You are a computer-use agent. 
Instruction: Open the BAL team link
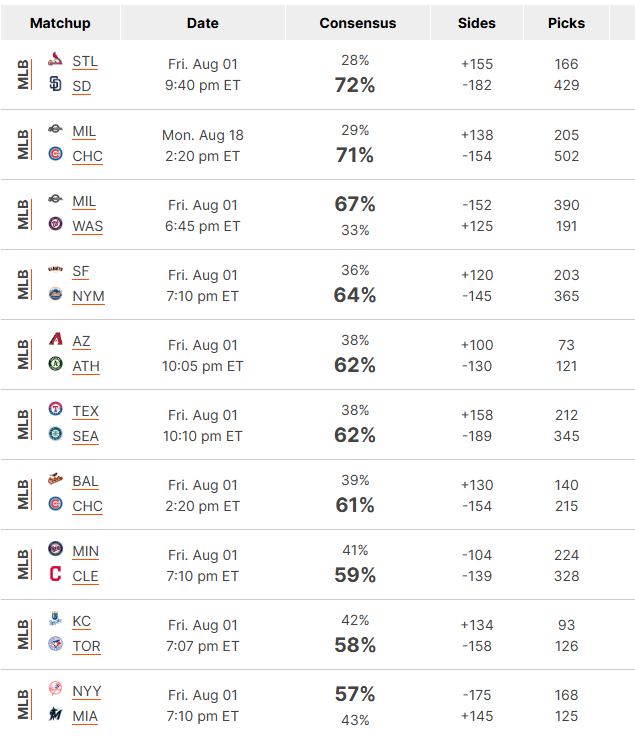[x=85, y=481]
